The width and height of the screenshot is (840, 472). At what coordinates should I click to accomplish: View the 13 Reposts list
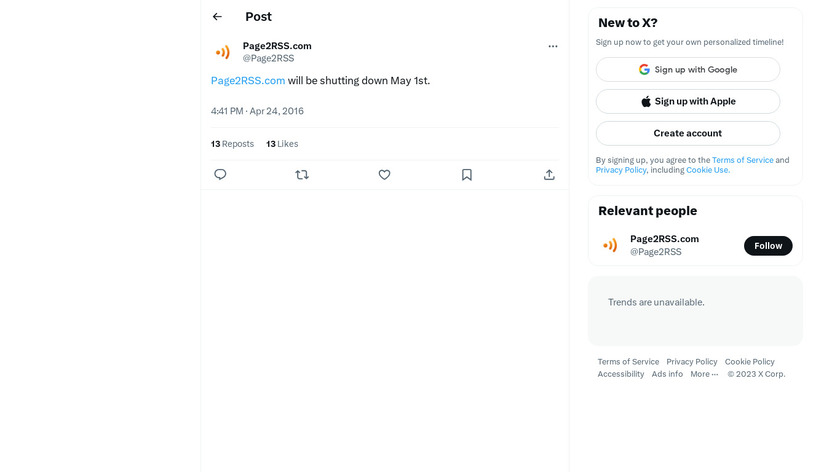pyautogui.click(x=232, y=144)
